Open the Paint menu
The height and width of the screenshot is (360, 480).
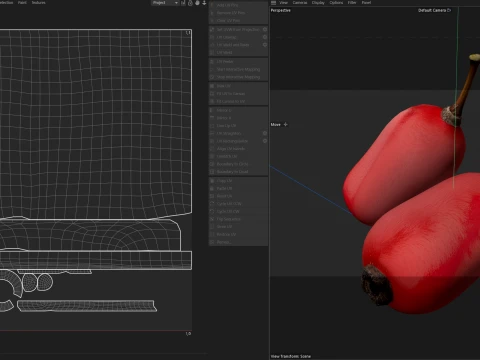point(22,3)
